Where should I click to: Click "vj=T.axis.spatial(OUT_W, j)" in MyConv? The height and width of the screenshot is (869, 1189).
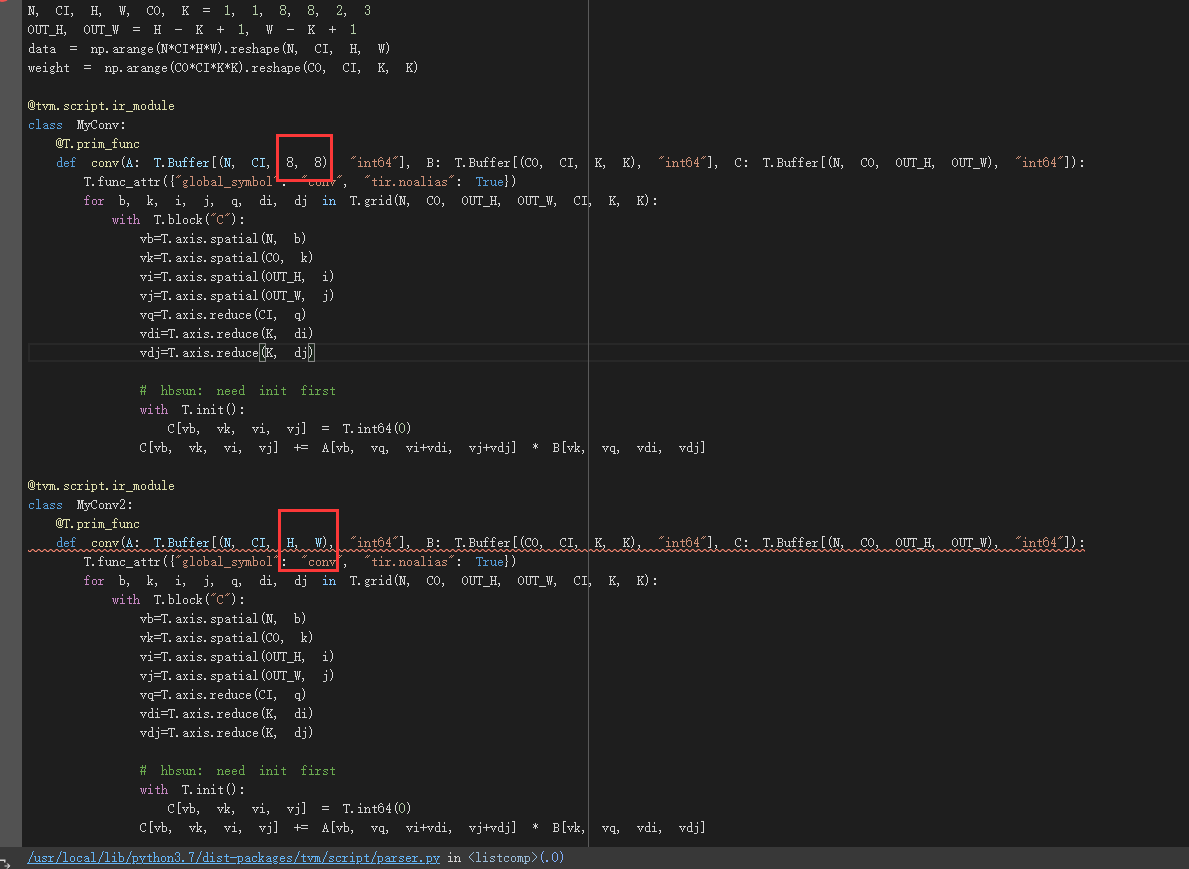tap(237, 295)
